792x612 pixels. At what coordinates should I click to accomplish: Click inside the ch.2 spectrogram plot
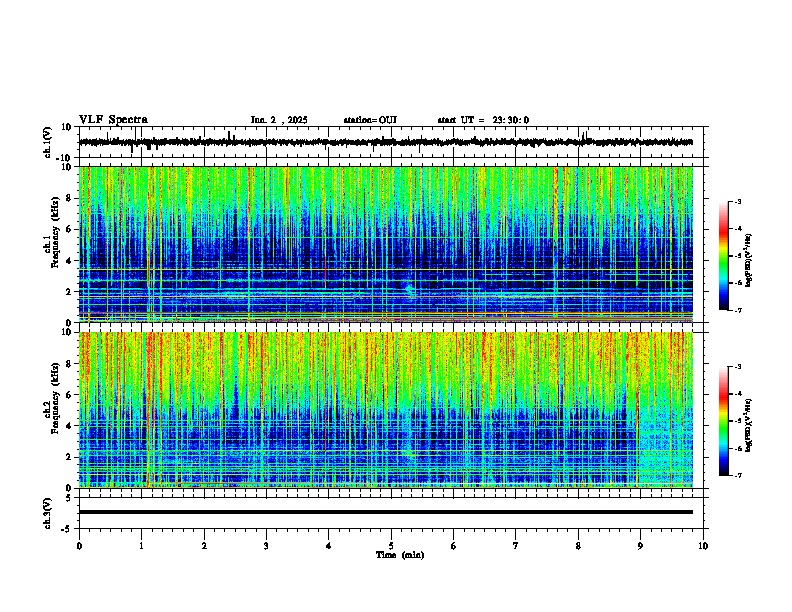pos(386,410)
